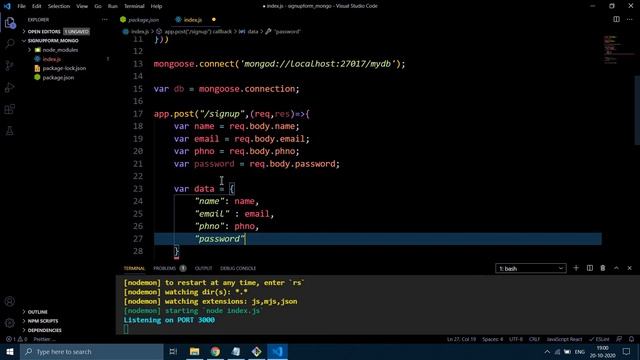The image size is (640, 360).
Task: Close the terminal panel
Action: [x=629, y=268]
